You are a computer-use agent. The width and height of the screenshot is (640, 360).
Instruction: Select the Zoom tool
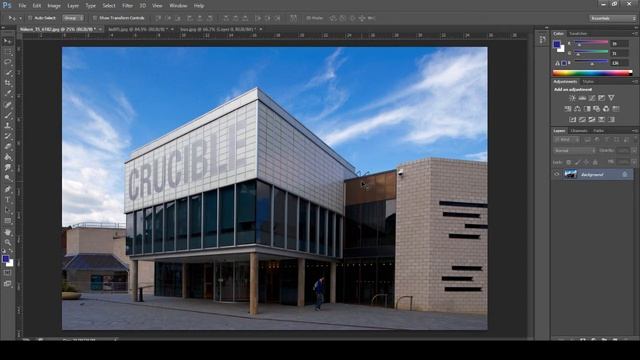click(7, 242)
